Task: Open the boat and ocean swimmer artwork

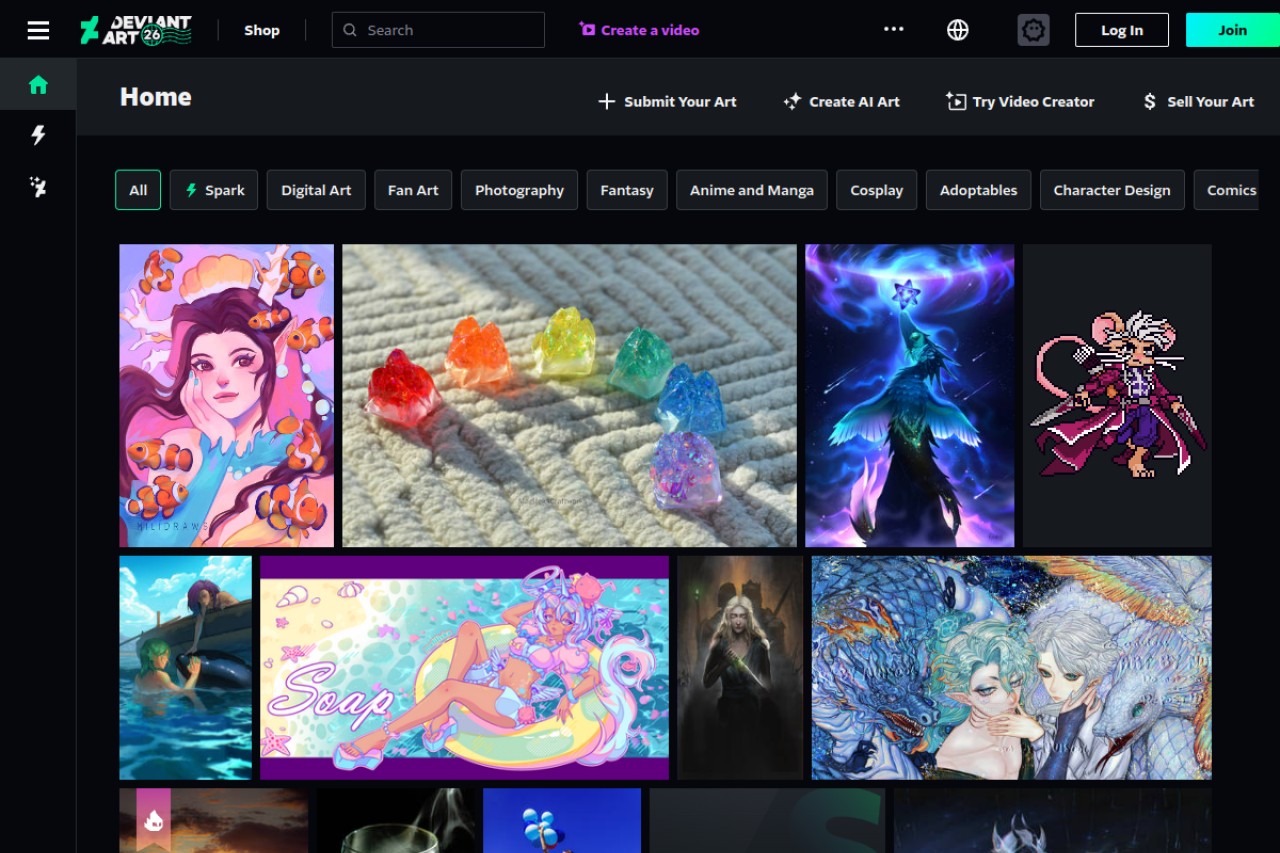Action: 186,668
